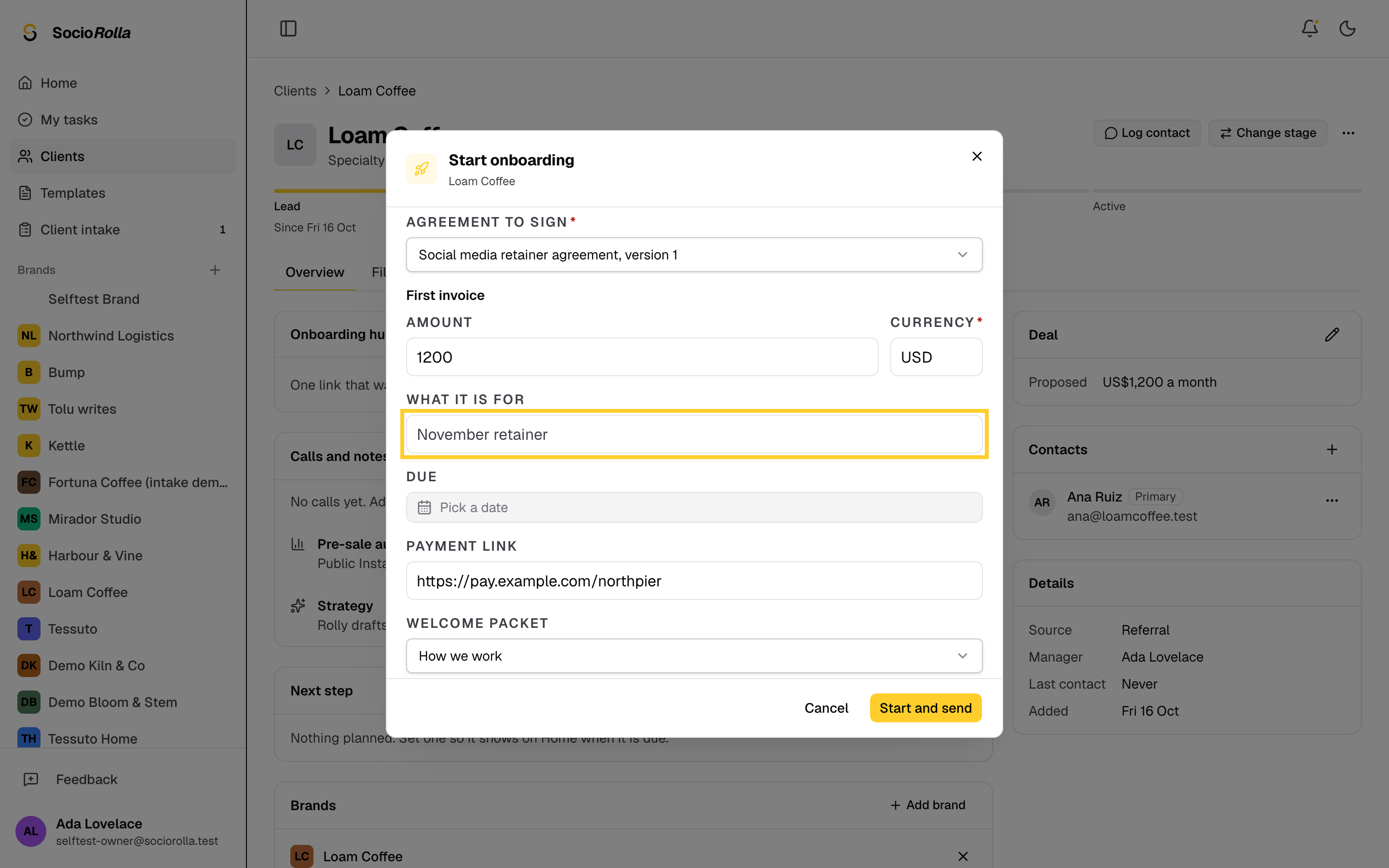Viewport: 1389px width, 868px height.
Task: Open Harbour & Vine brand
Action: [x=123, y=555]
